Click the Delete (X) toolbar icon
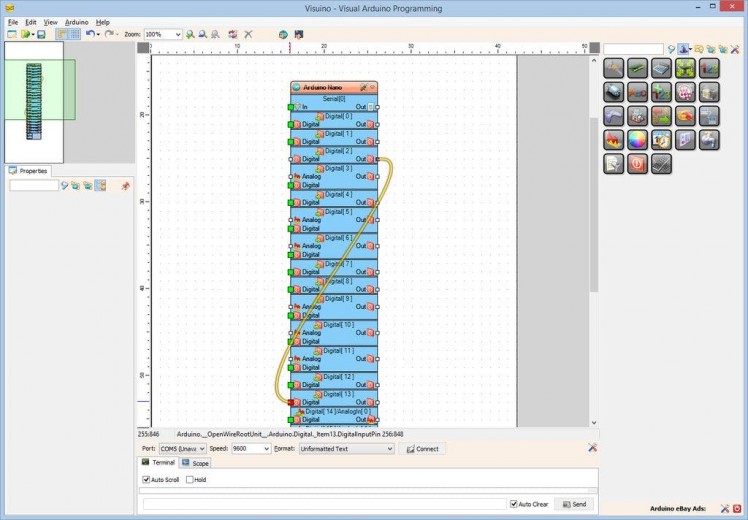 pyautogui.click(x=249, y=34)
